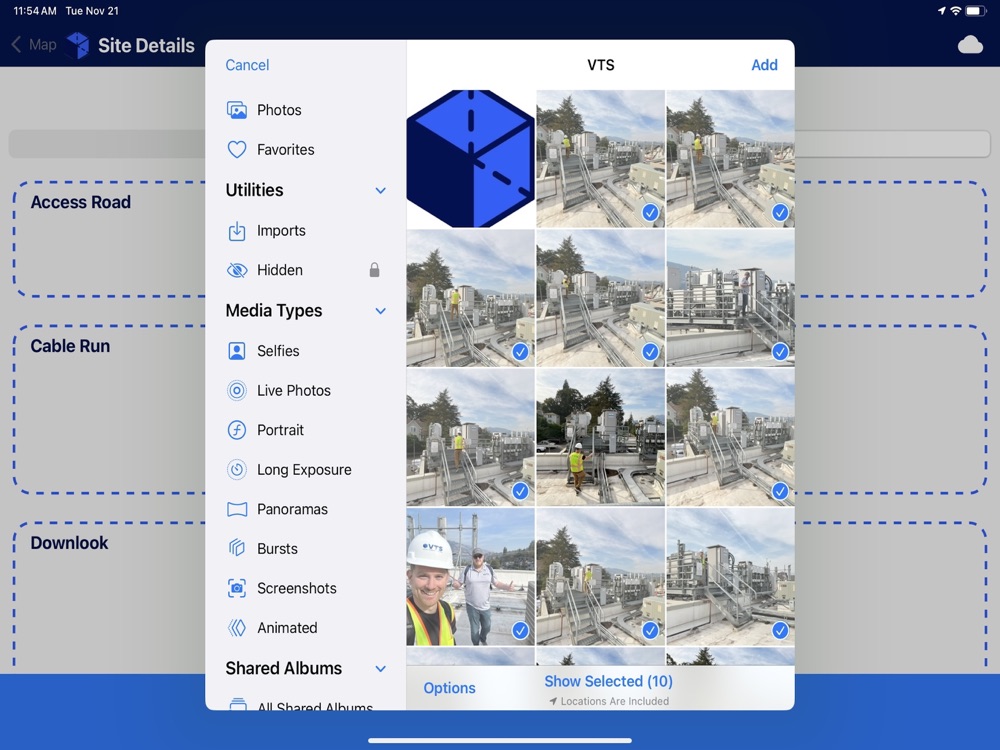Open the Long Exposure row
1000x750 pixels.
305,469
